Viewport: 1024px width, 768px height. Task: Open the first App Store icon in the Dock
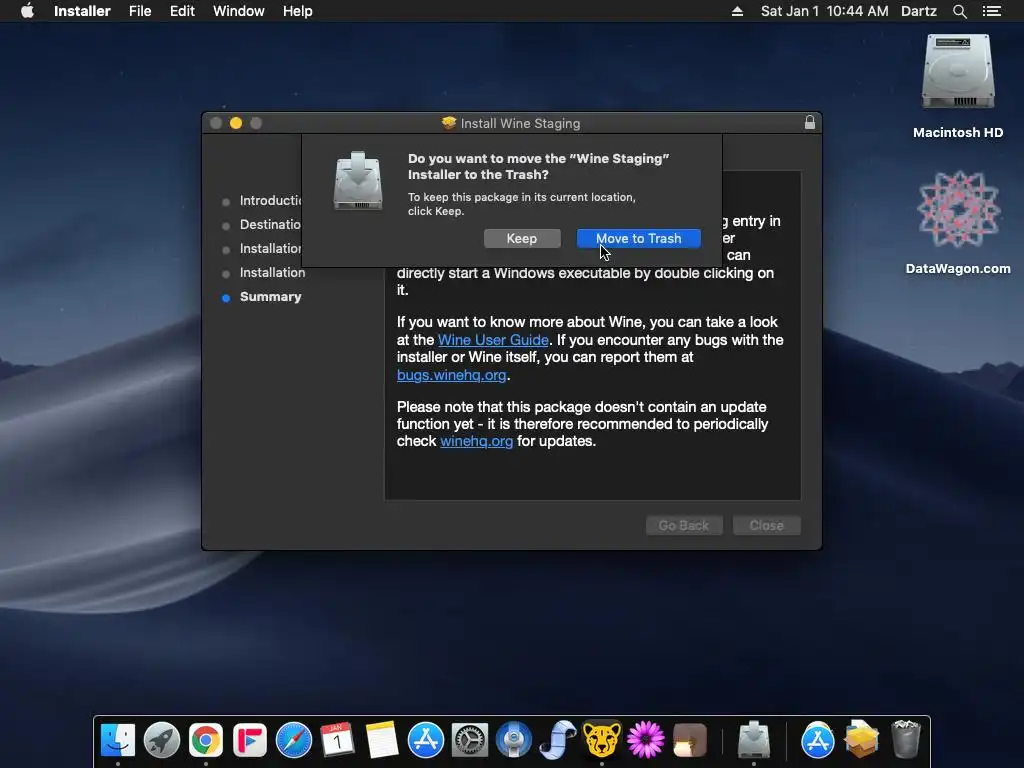click(x=426, y=740)
